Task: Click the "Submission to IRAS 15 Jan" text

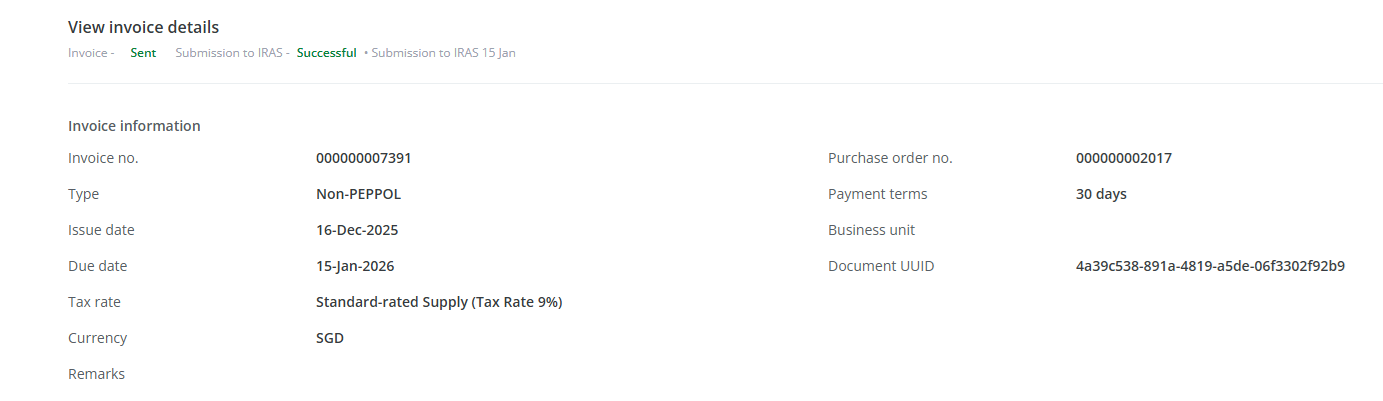Action: click(x=443, y=53)
